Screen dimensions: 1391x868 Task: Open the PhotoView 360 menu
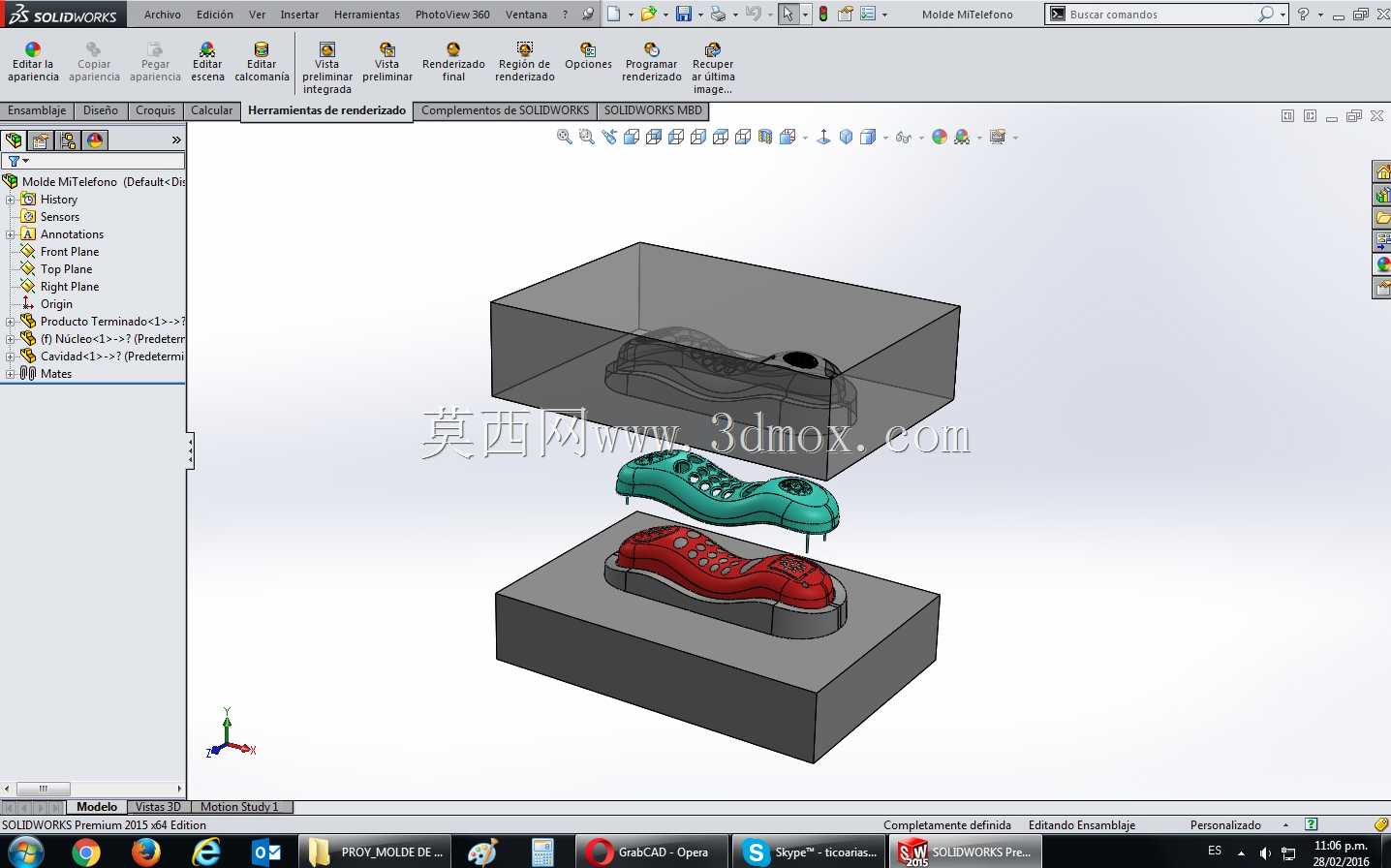pos(452,15)
